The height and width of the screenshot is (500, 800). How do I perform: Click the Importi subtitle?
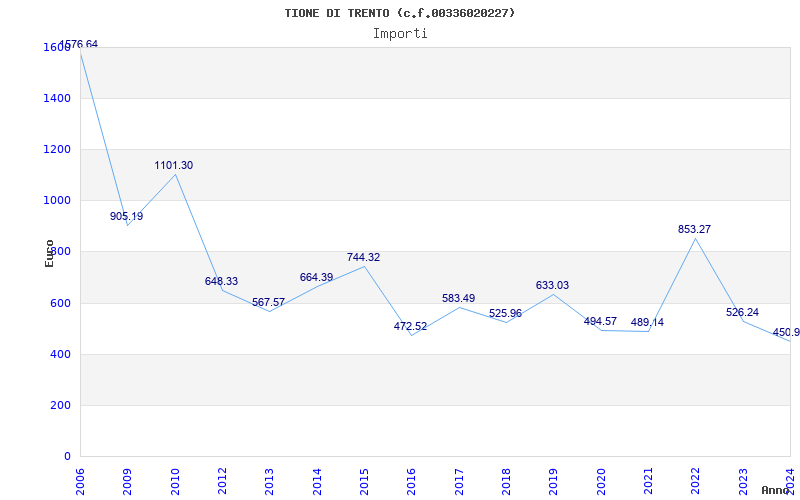point(400,33)
